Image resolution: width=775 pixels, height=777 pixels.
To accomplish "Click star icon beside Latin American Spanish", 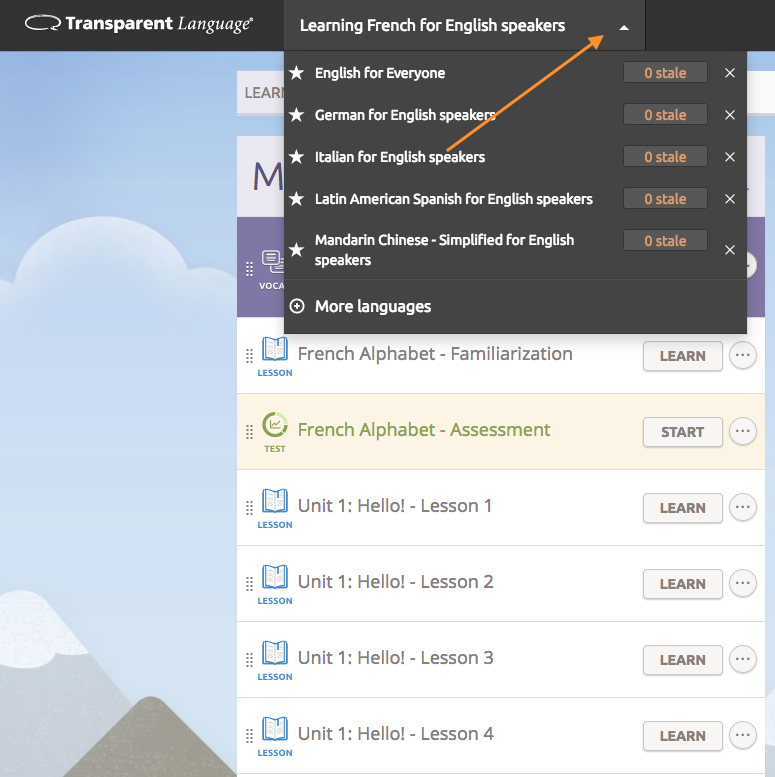I will coord(297,199).
